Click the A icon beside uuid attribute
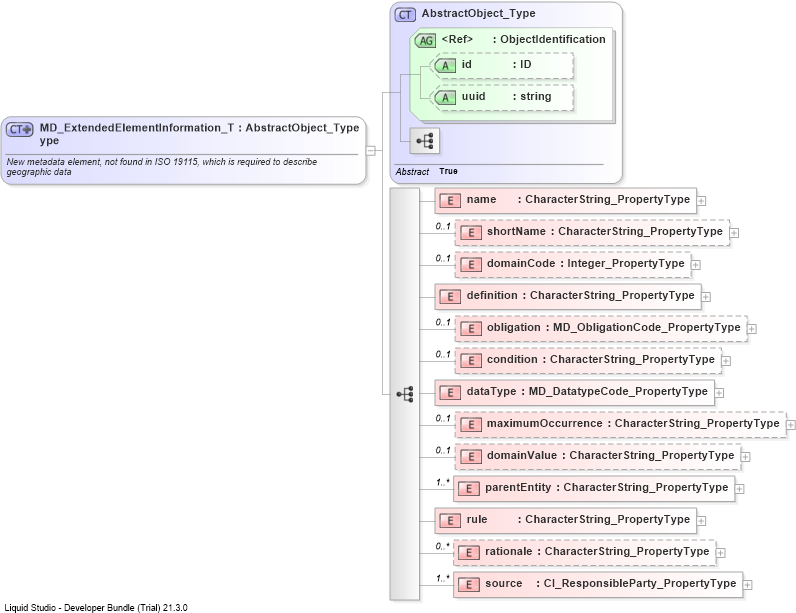The width and height of the screenshot is (796, 613). coord(445,97)
